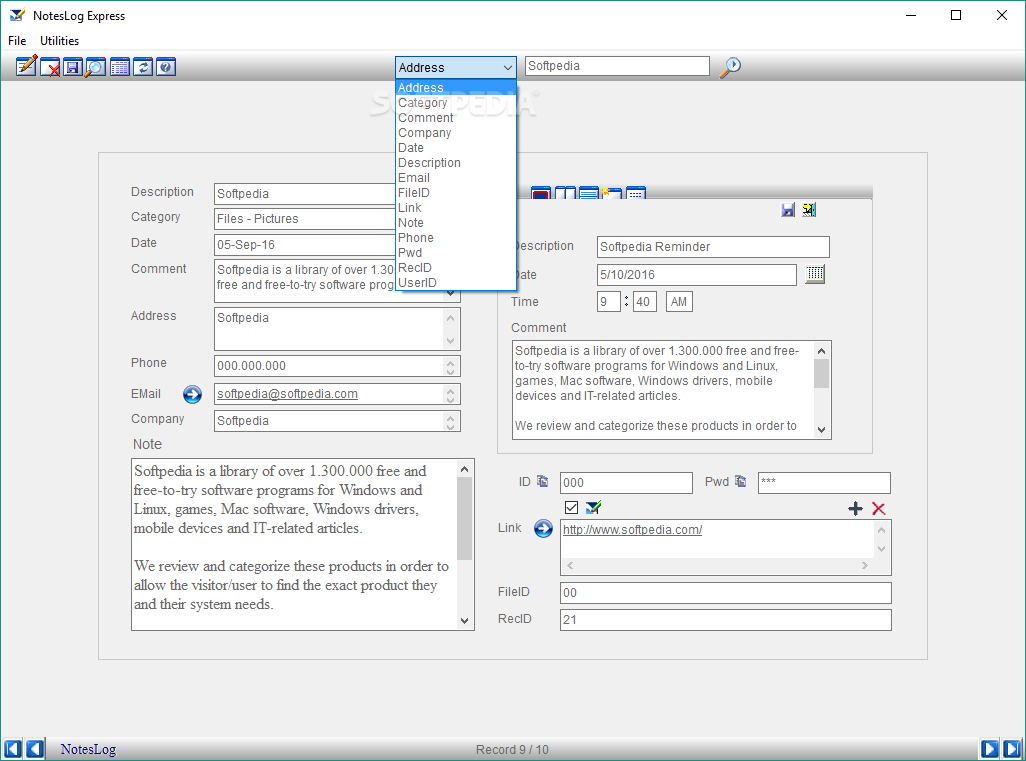Image resolution: width=1026 pixels, height=761 pixels.
Task: Toggle the checkbox above the Link field
Action: click(x=571, y=507)
